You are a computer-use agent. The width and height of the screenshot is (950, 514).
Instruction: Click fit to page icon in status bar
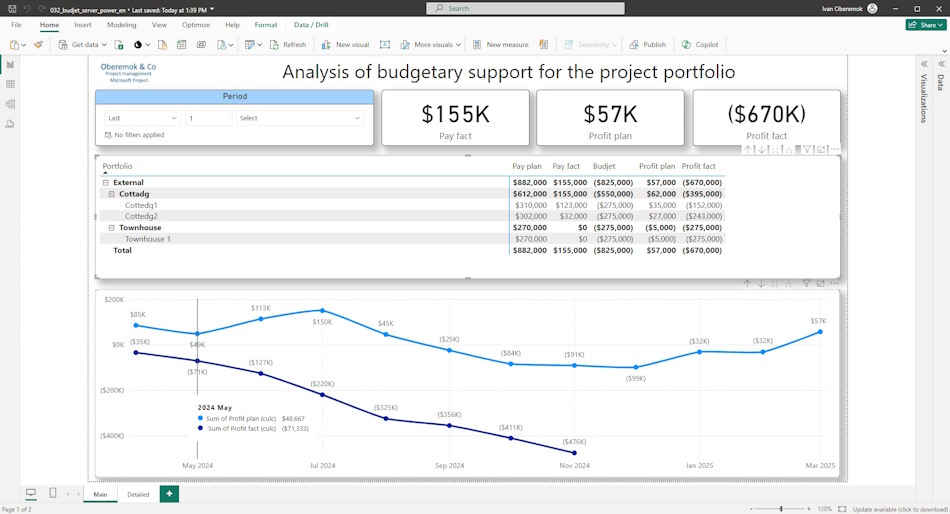(842, 509)
